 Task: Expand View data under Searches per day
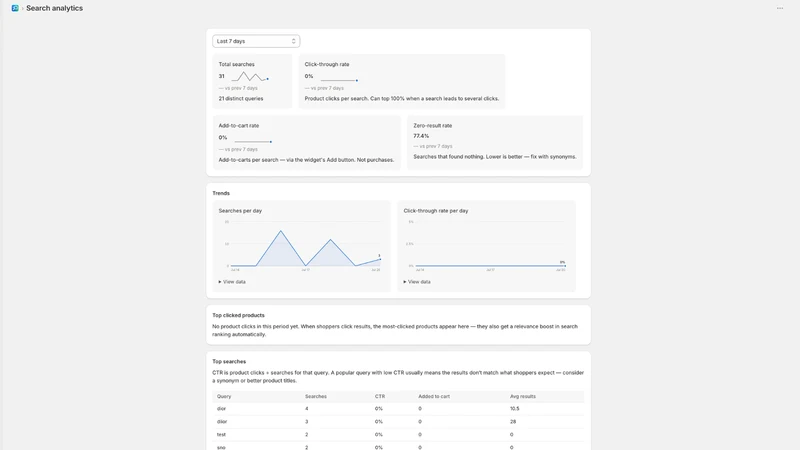coord(232,282)
